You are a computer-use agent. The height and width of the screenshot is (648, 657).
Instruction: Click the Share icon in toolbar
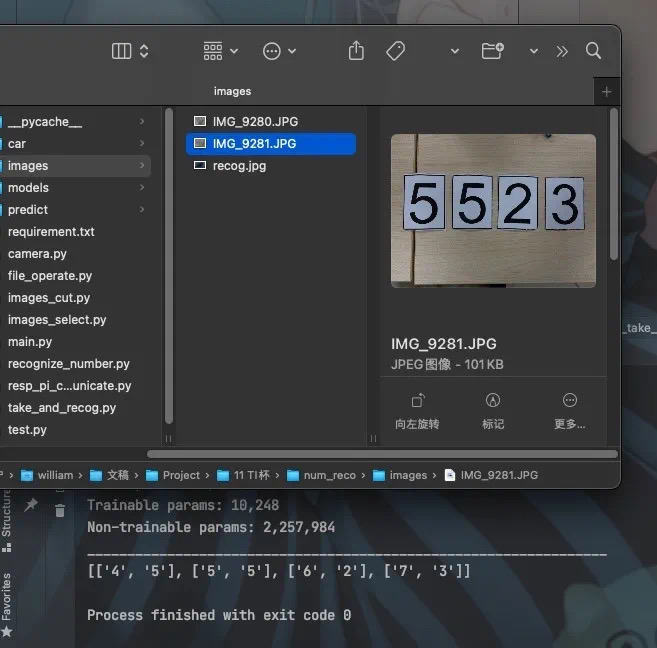coord(356,51)
